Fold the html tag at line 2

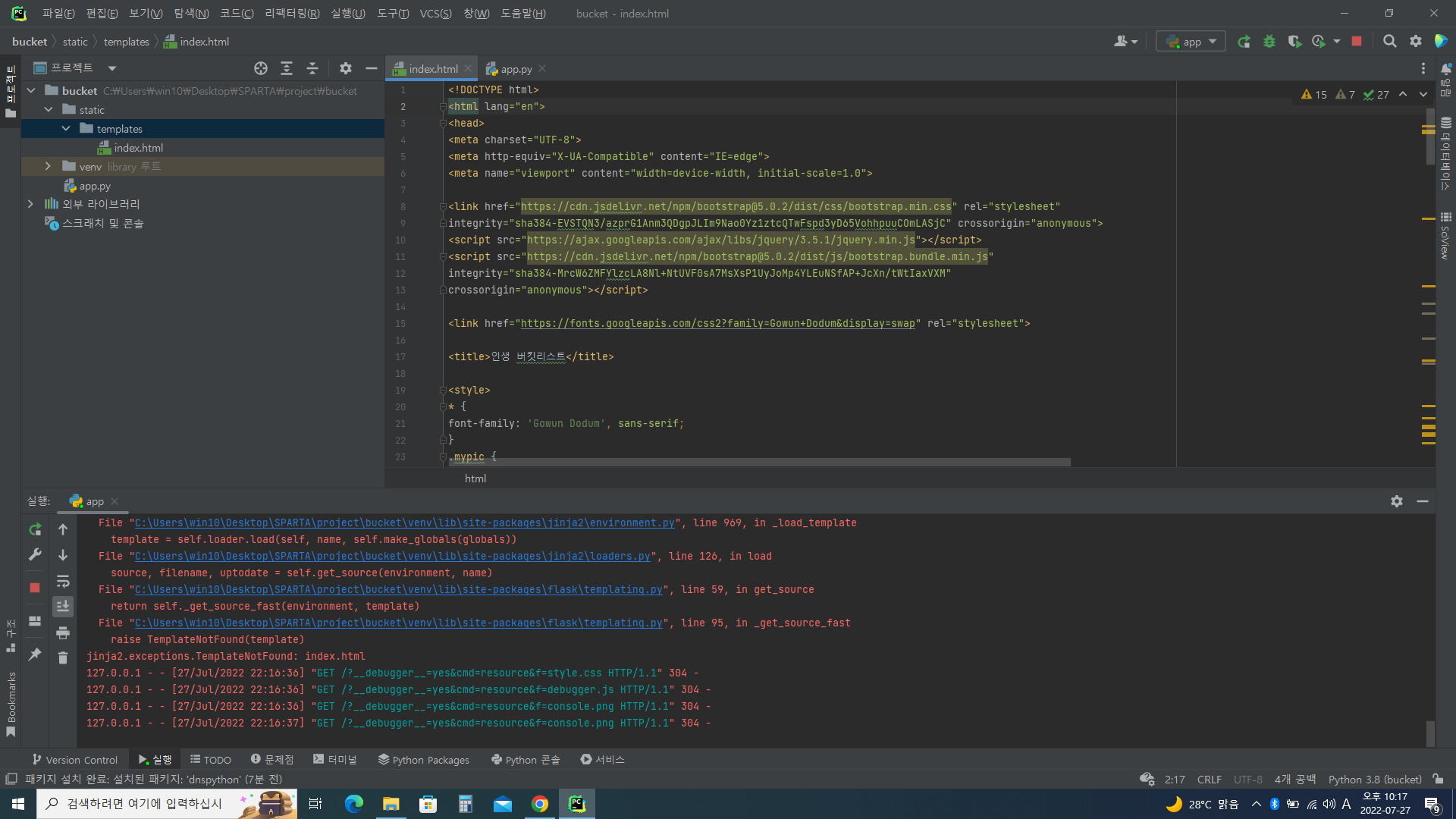(x=443, y=107)
